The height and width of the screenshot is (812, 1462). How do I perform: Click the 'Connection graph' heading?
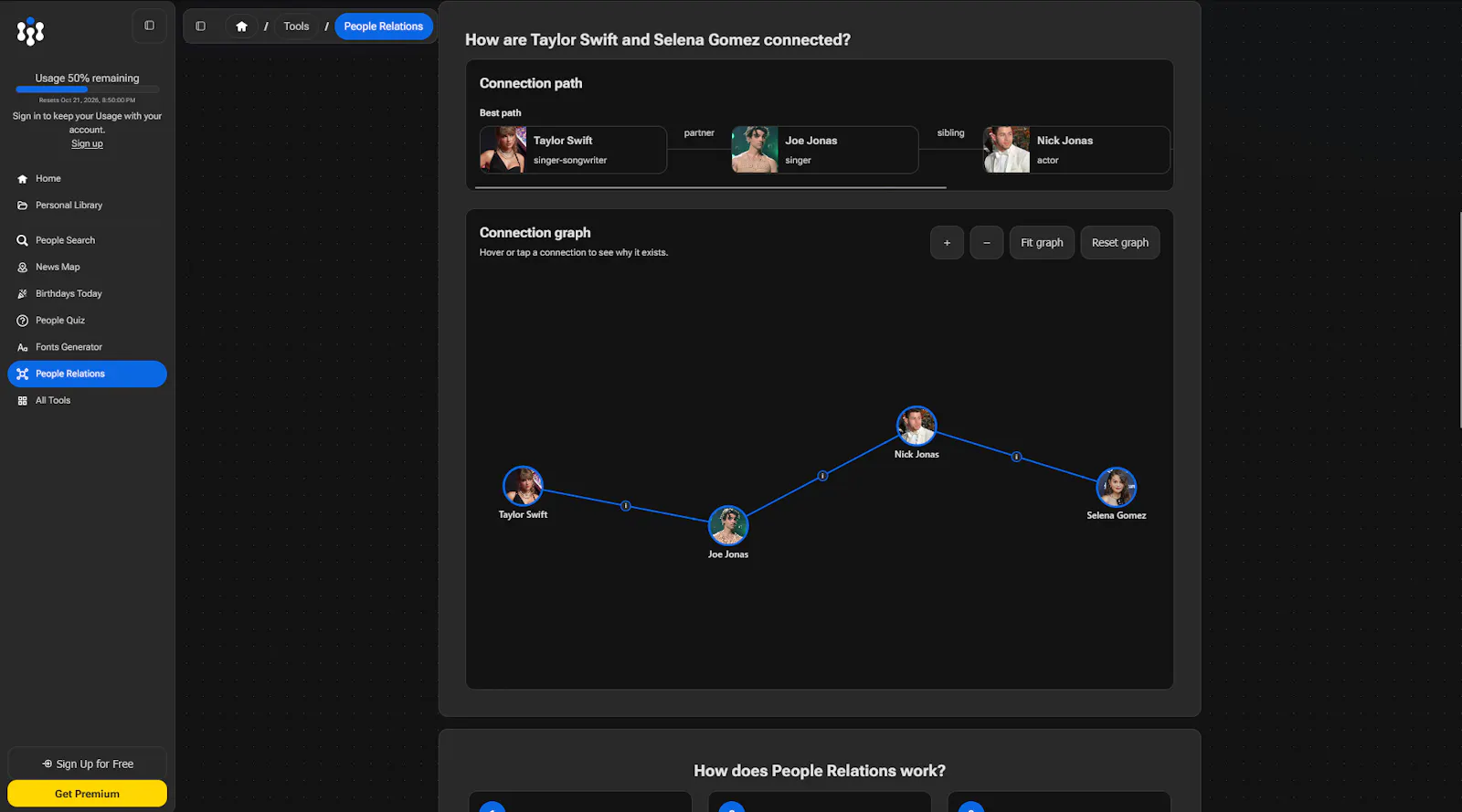coord(535,233)
